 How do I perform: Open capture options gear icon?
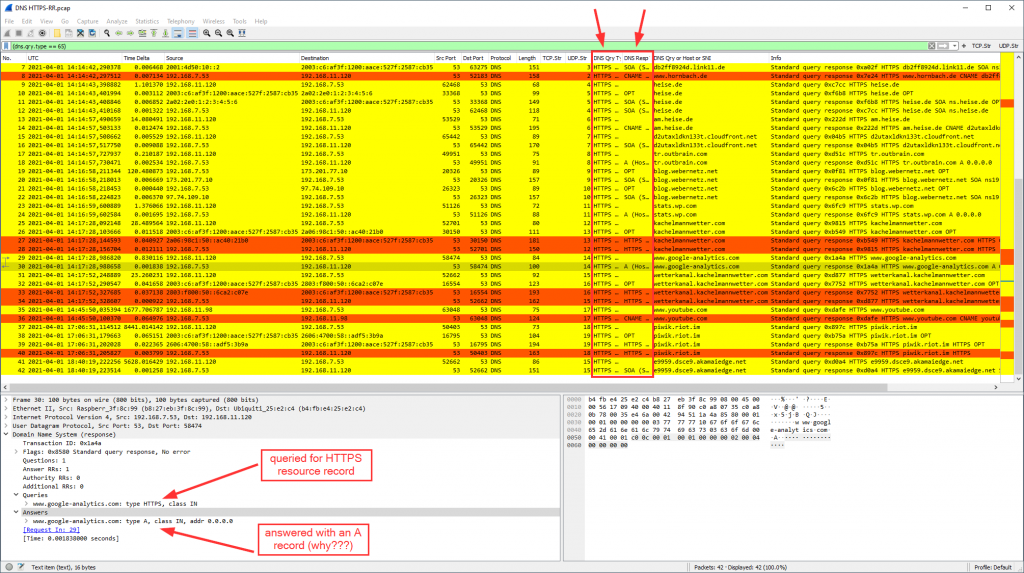(x=42, y=33)
